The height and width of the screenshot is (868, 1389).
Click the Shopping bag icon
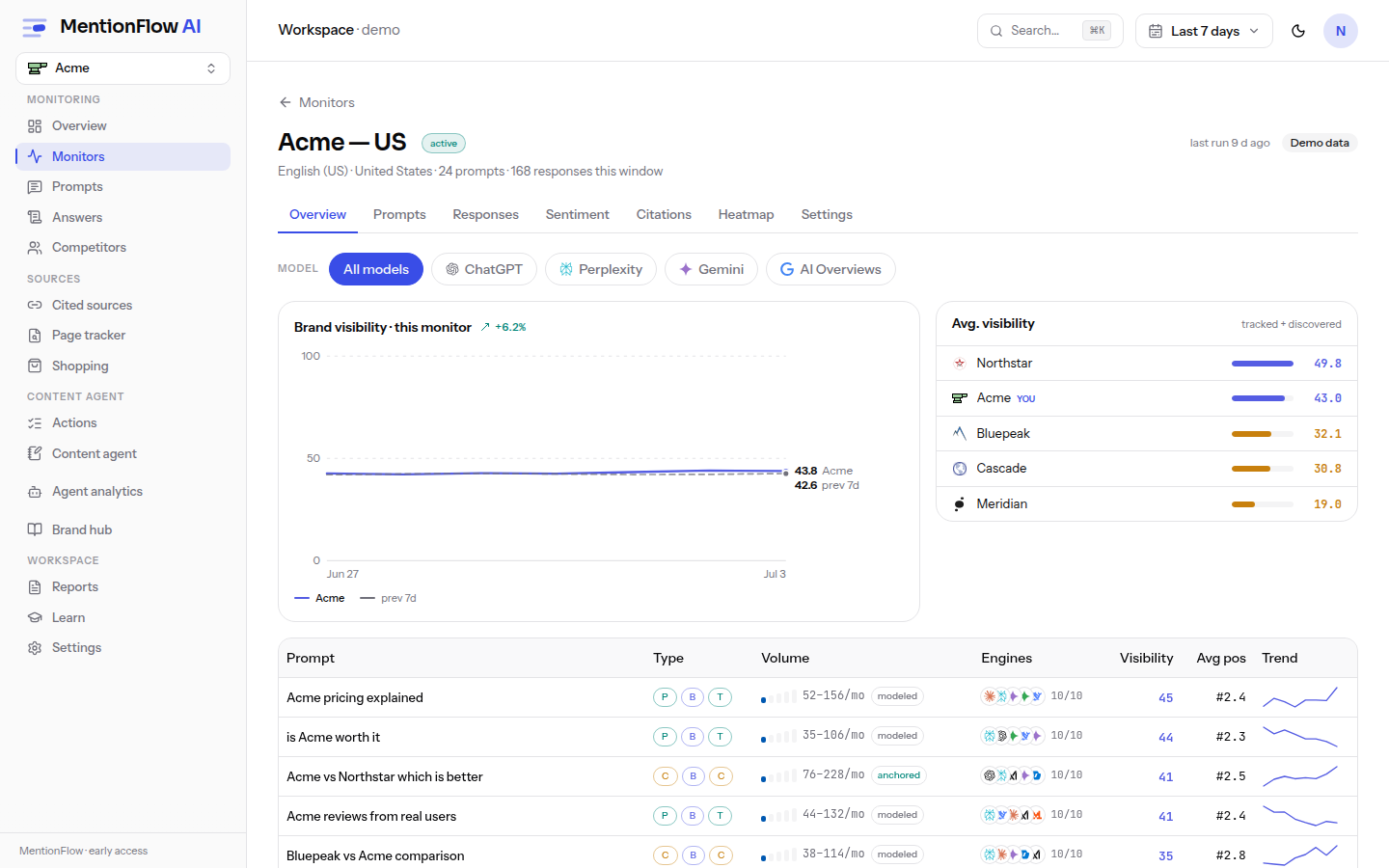[35, 366]
